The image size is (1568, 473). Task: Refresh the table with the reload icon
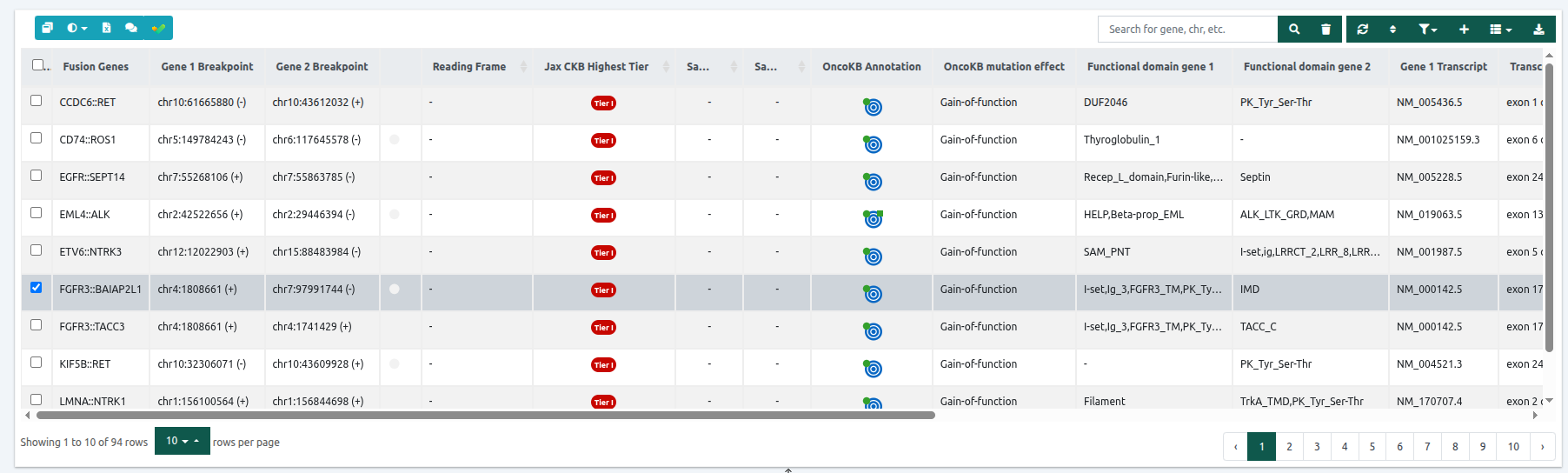tap(1362, 29)
